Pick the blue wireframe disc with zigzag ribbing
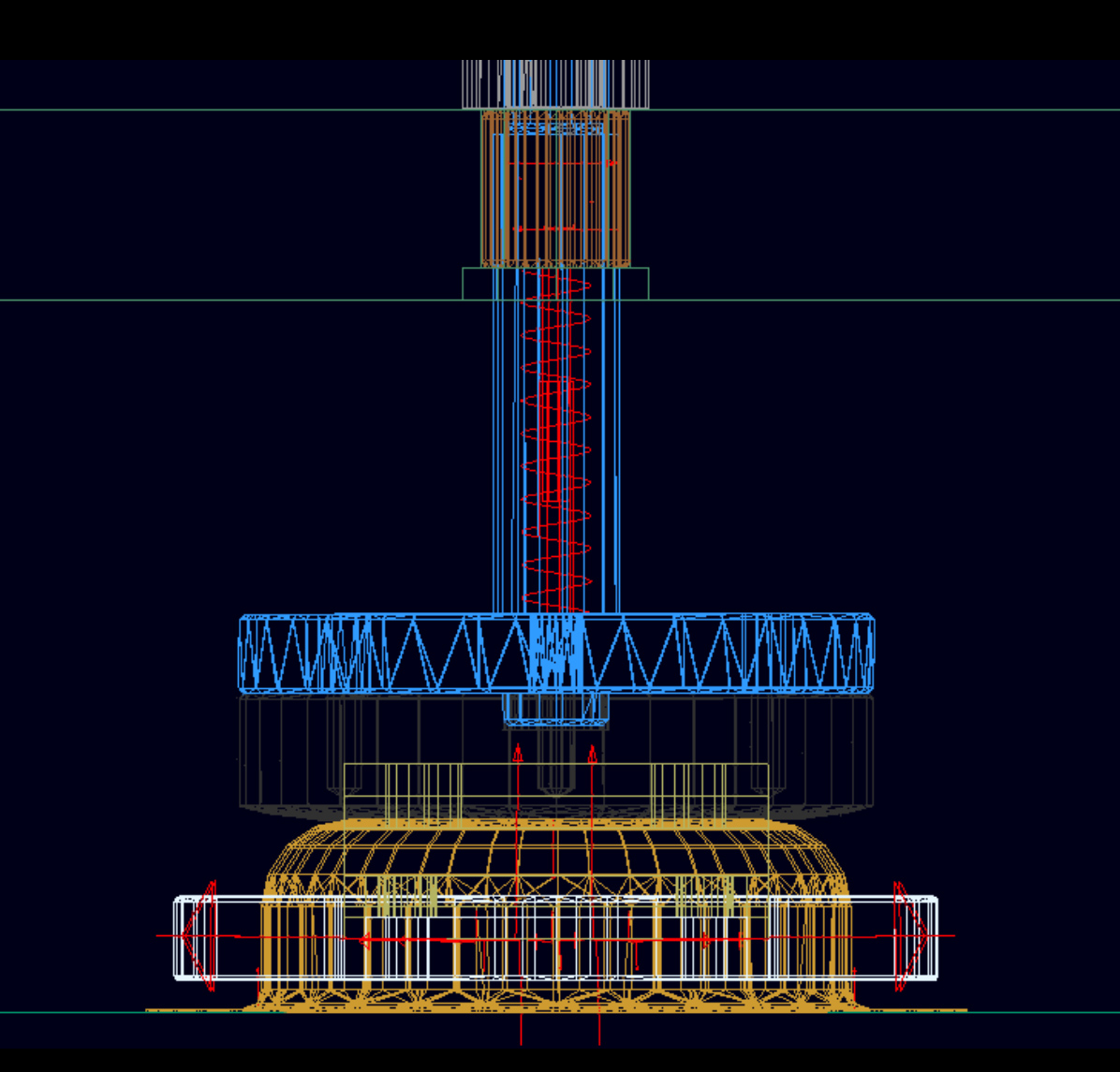This screenshot has height=1072, width=1120. click(555, 653)
